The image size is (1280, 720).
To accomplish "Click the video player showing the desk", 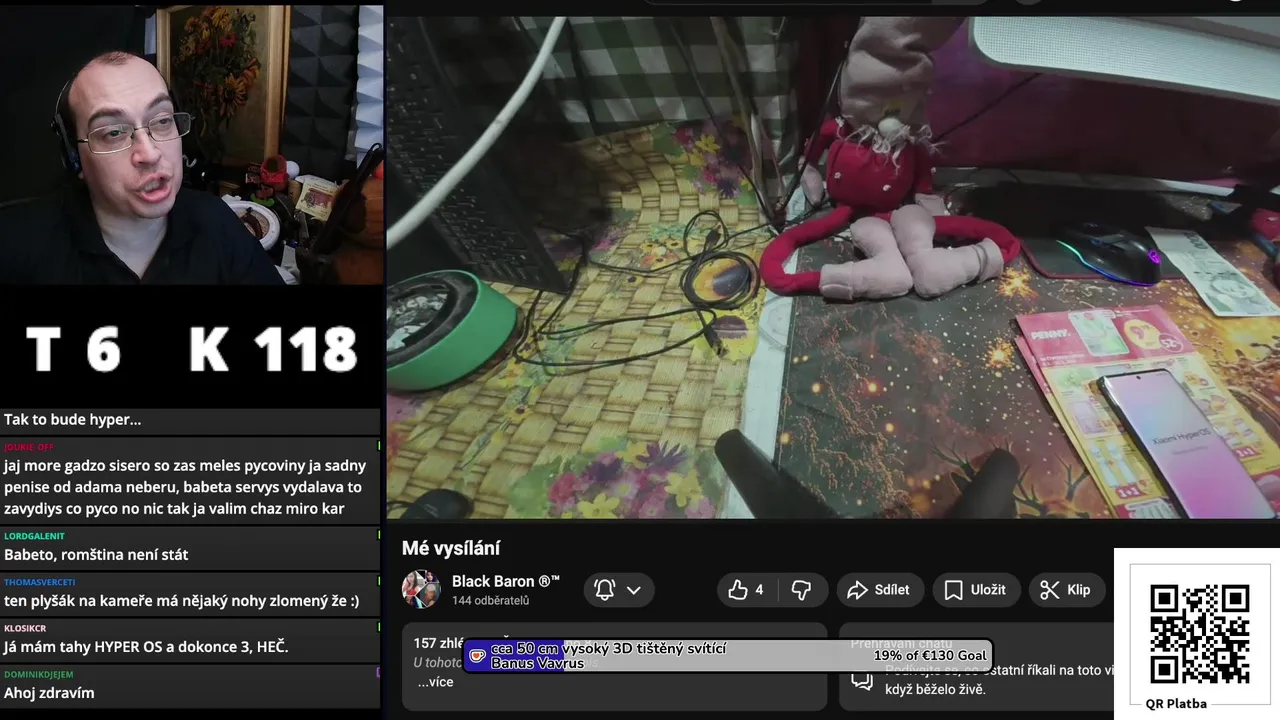I will point(833,267).
